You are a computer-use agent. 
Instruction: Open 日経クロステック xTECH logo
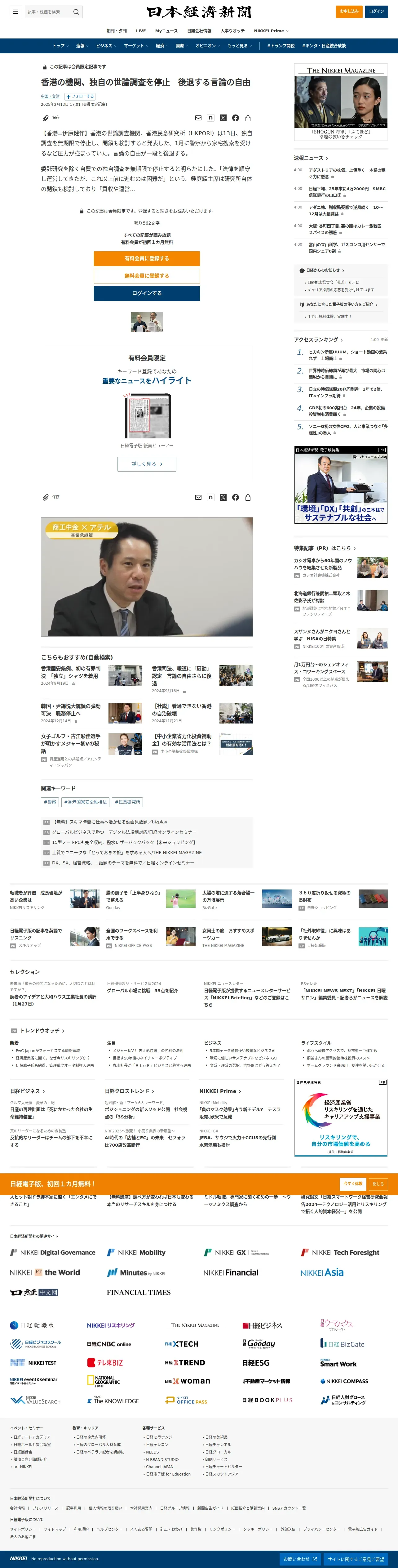pyautogui.click(x=181, y=1343)
